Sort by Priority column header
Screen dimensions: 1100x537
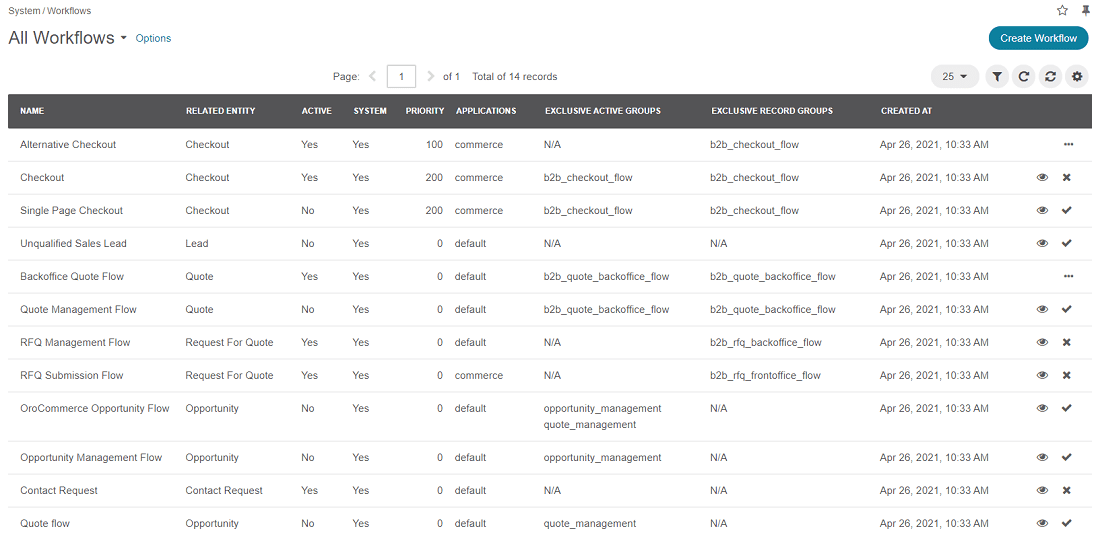tap(424, 111)
